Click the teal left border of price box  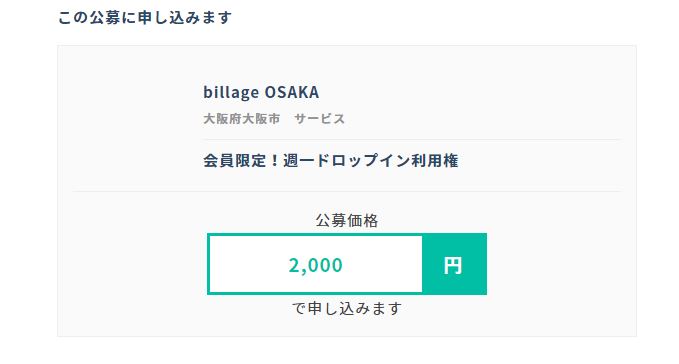(208, 264)
